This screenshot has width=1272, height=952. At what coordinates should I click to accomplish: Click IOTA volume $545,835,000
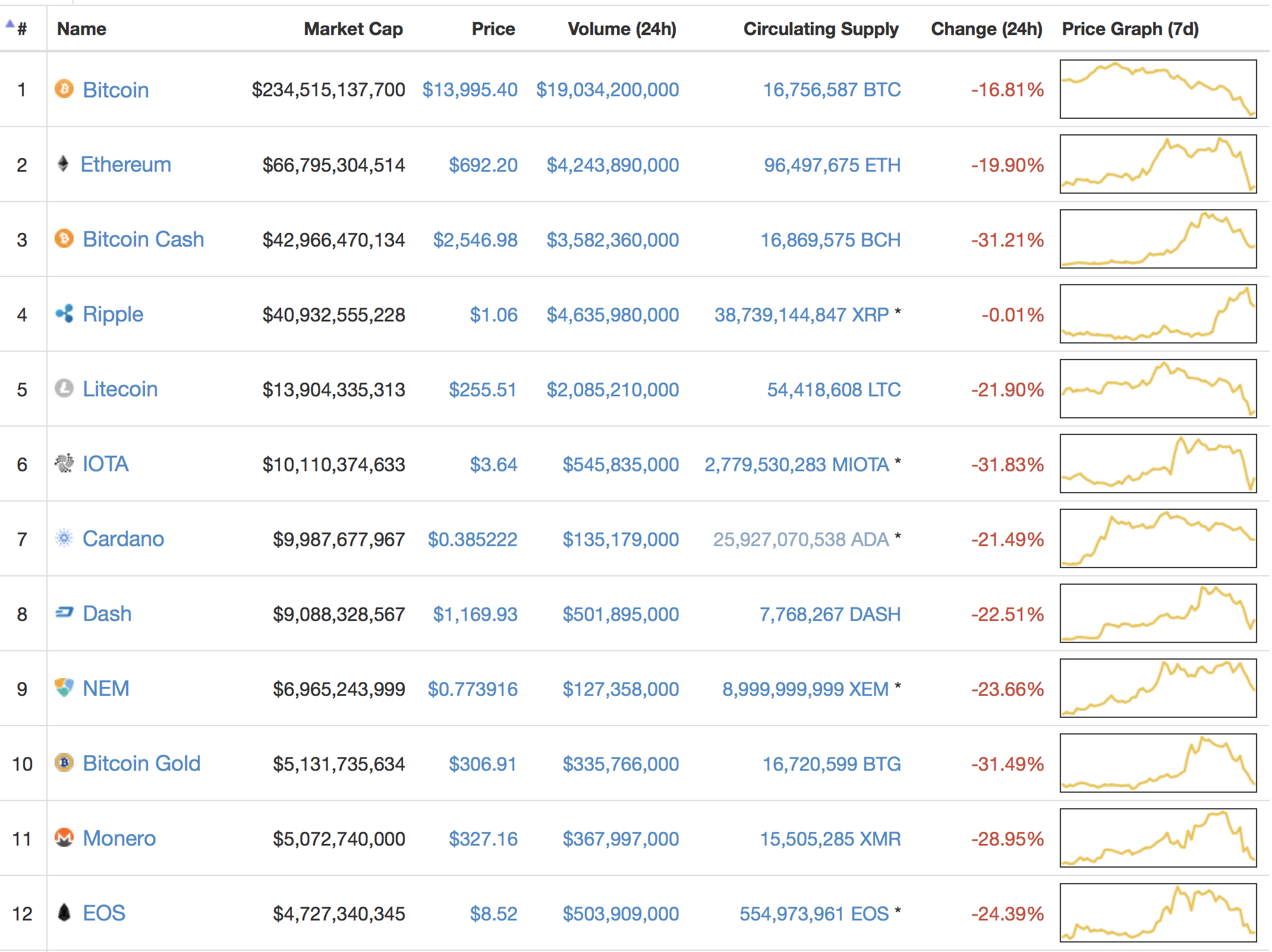coord(621,465)
